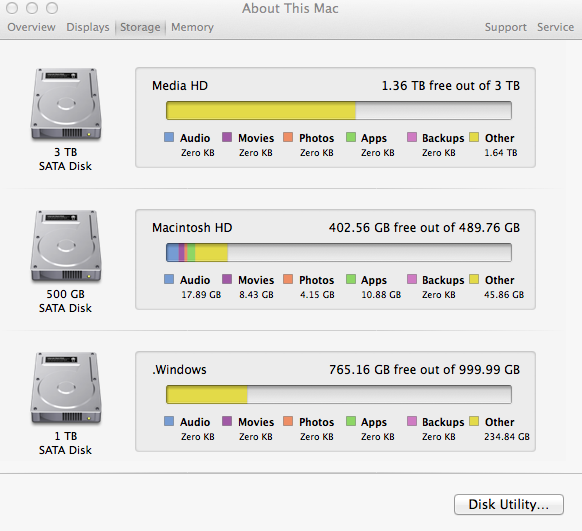This screenshot has height=531, width=582.
Task: Click the About This Mac window title
Action: [x=290, y=9]
